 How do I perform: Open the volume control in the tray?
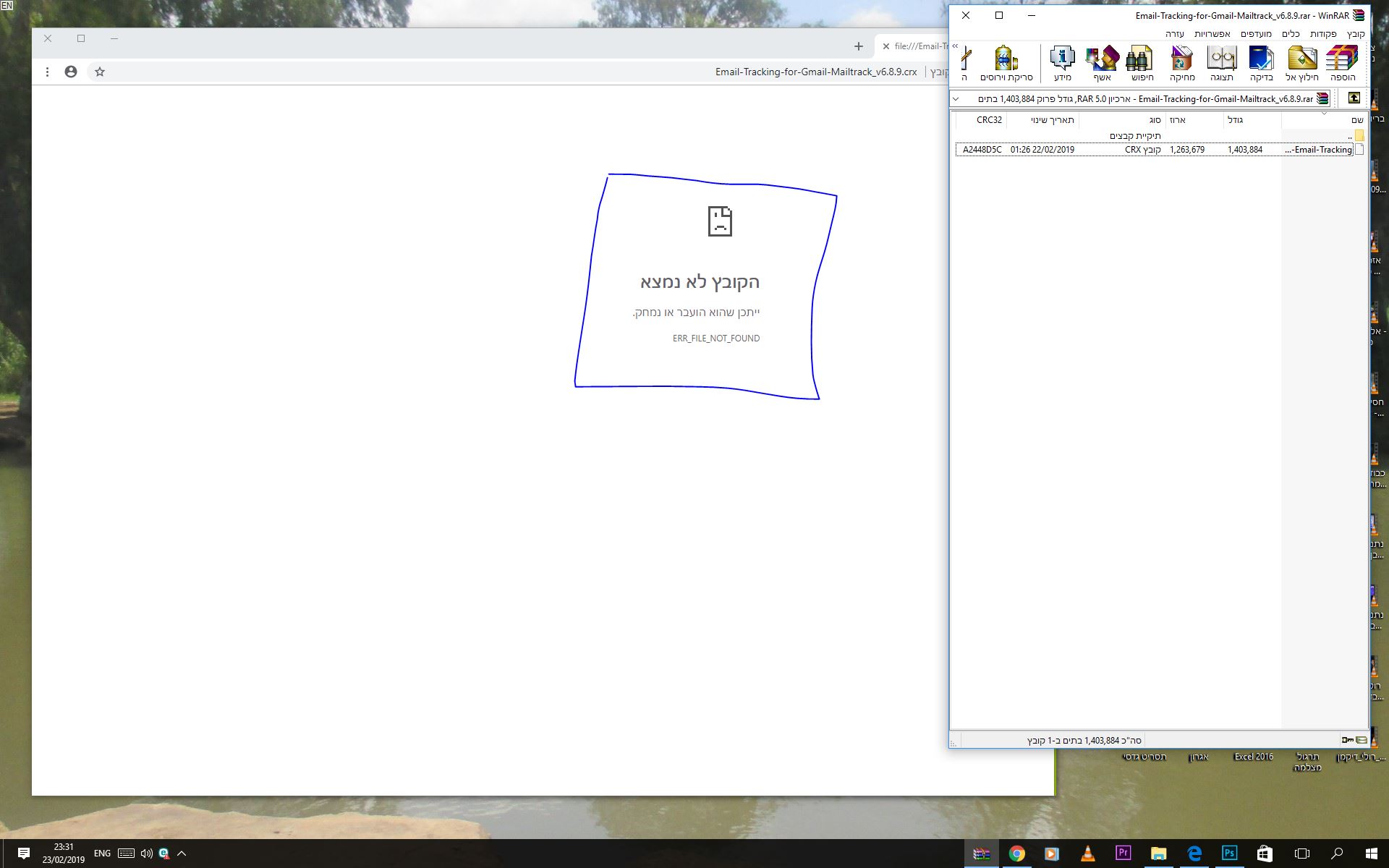pyautogui.click(x=146, y=854)
